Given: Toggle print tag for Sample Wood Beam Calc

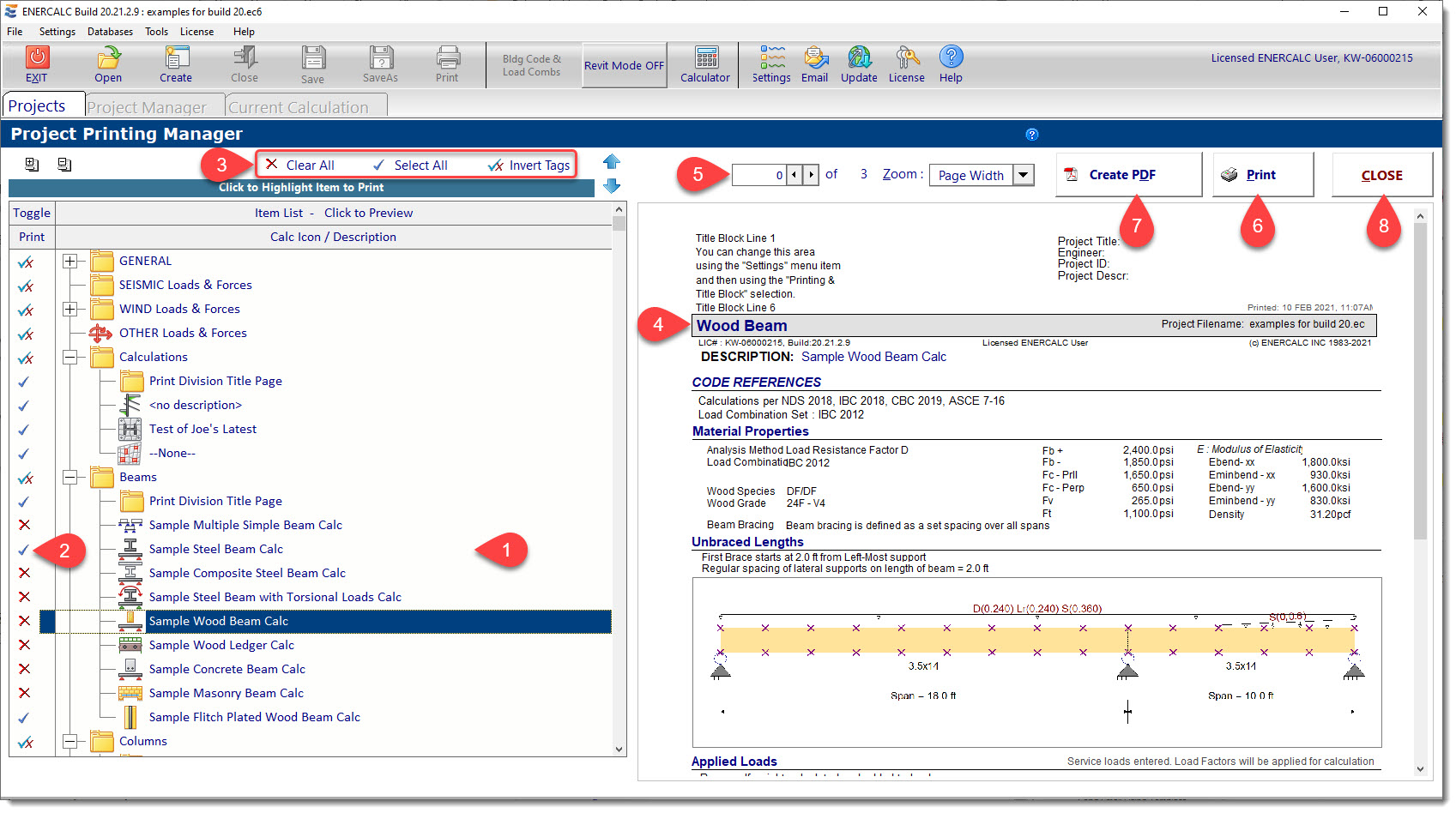Looking at the screenshot, I should 24,621.
